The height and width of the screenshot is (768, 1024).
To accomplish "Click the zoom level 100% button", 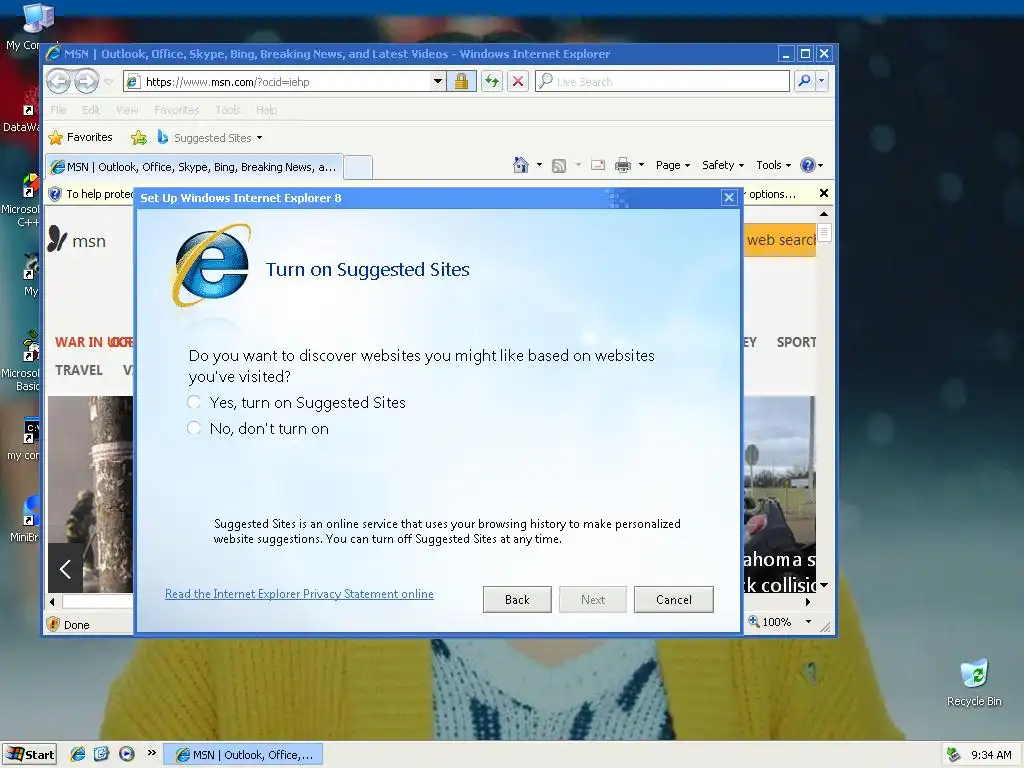I will (x=770, y=622).
